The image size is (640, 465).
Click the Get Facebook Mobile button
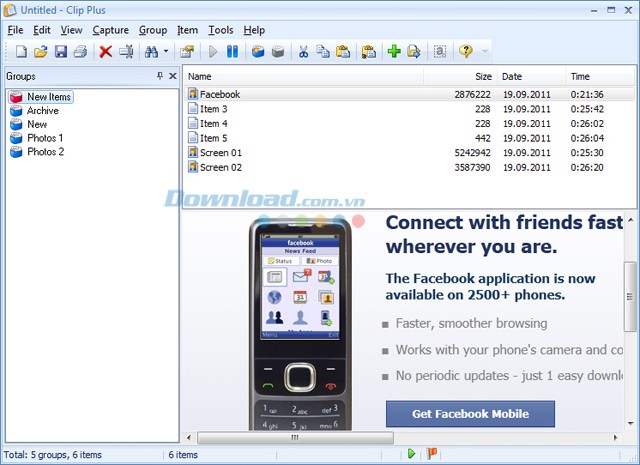coord(470,413)
